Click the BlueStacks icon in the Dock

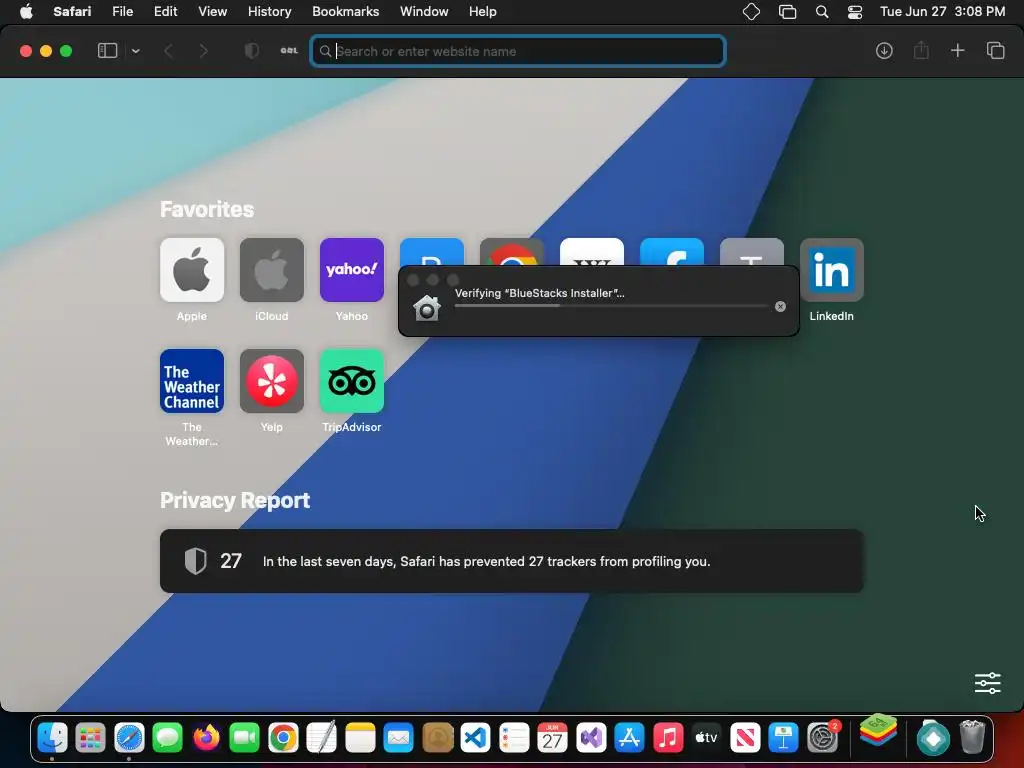878,730
